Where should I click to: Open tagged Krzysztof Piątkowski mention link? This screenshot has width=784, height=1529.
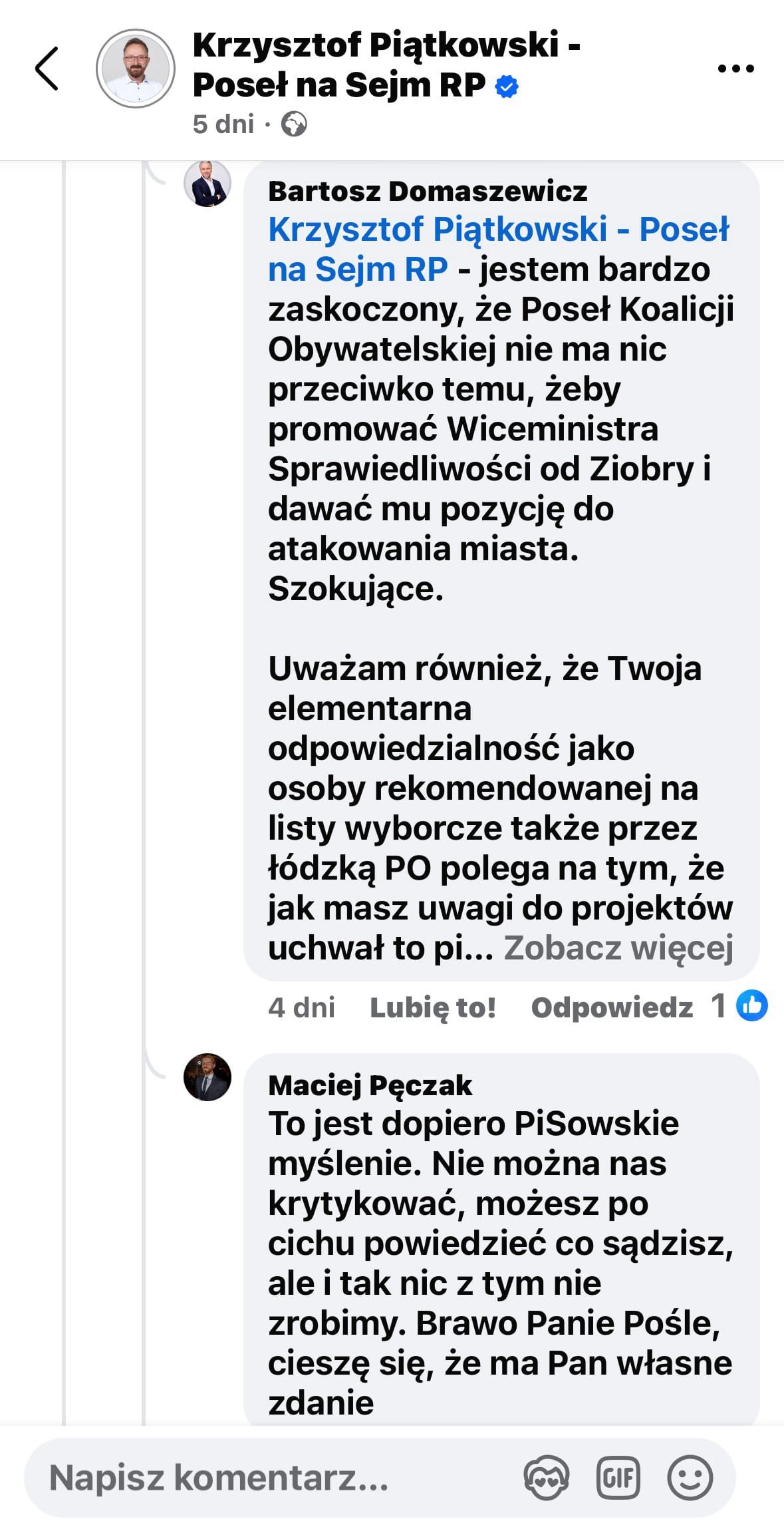[x=499, y=249]
